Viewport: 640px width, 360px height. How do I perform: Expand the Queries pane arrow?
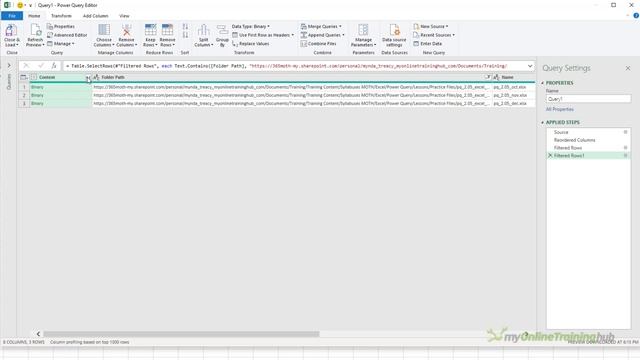(9, 65)
